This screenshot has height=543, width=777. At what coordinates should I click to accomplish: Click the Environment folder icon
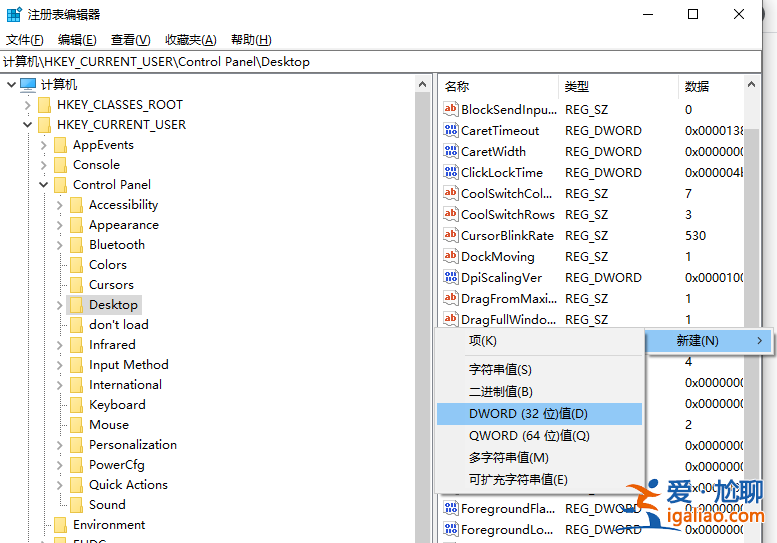click(x=60, y=525)
